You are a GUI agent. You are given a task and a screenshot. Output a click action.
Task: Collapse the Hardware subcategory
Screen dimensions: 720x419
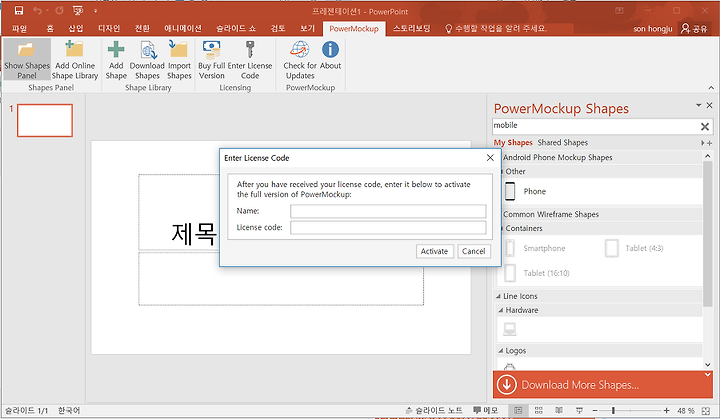[501, 310]
